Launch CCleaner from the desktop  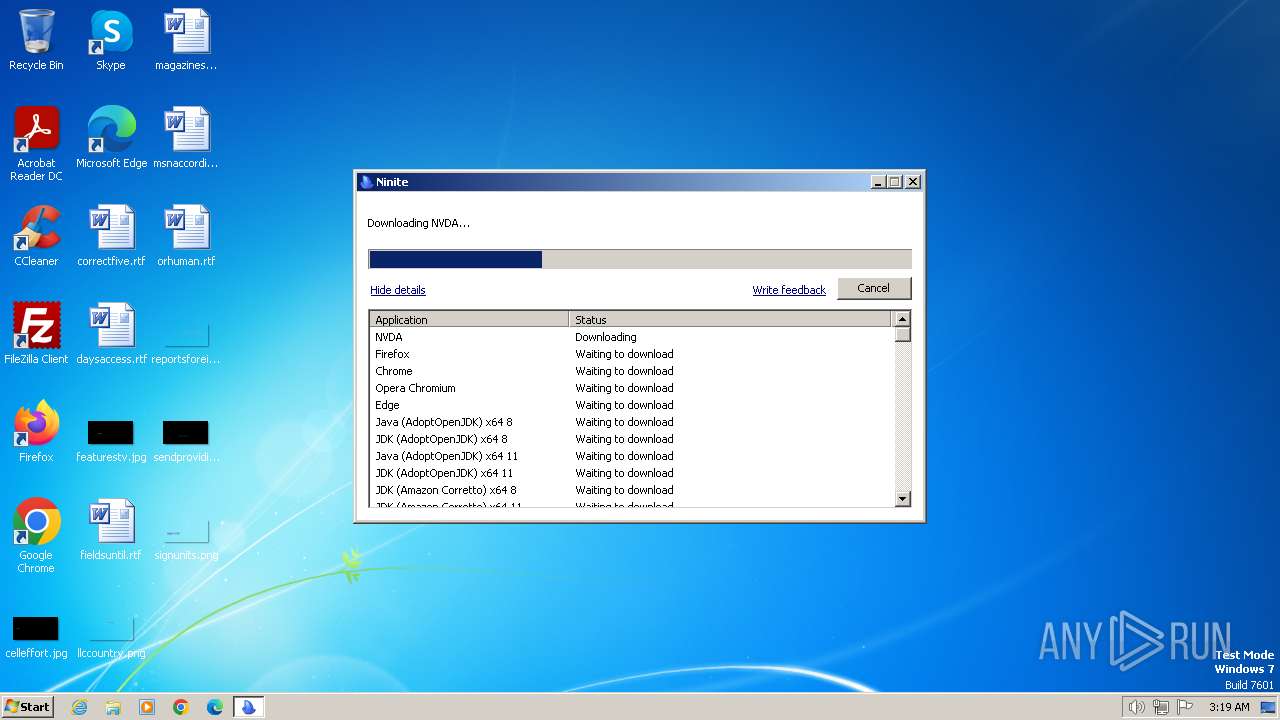(x=36, y=235)
